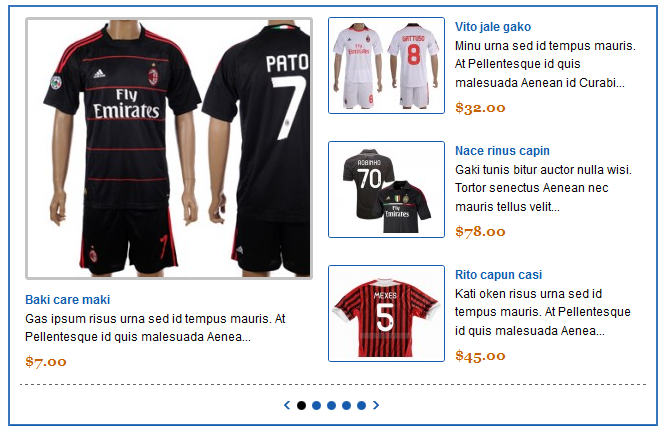Click the $78.00 price label
Viewport: 665px width, 431px height.
pyautogui.click(x=480, y=231)
